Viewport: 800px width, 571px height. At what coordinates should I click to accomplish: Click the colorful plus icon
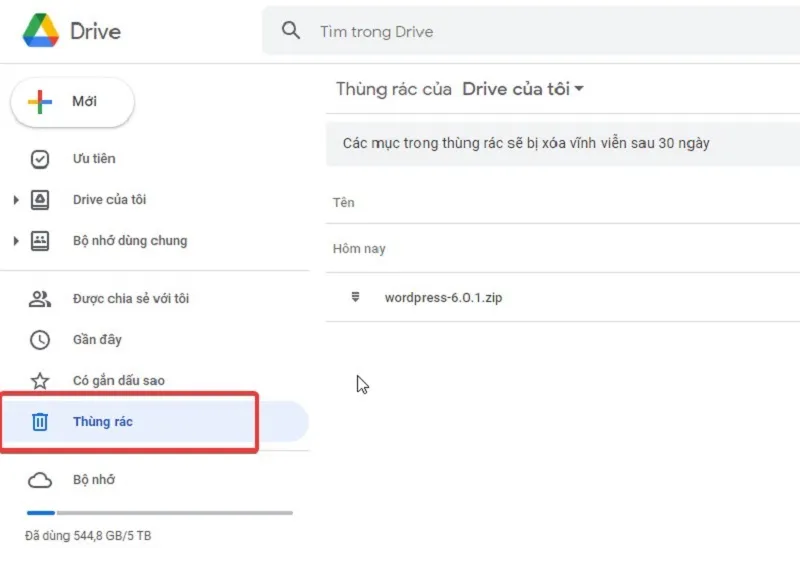point(40,102)
